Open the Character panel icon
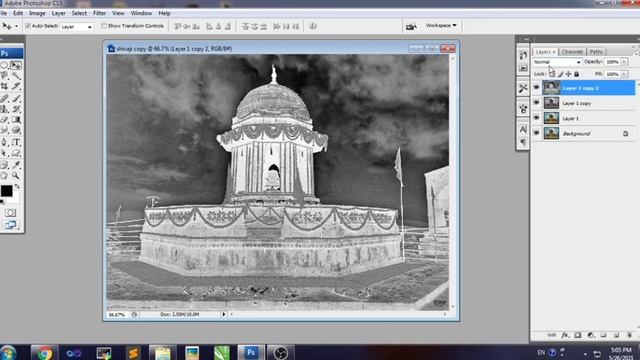Screen dimensions: 640x360 click(523, 130)
